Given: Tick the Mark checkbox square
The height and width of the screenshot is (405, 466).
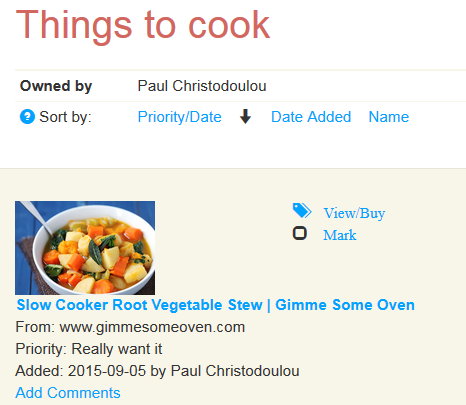Looking at the screenshot, I should (x=300, y=233).
